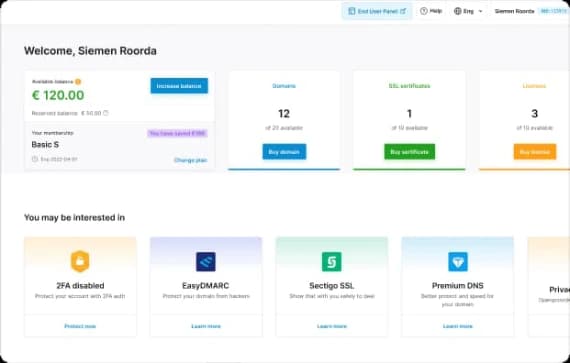Click the Premium DNS card title
Image resolution: width=570 pixels, height=363 pixels.
coord(458,286)
